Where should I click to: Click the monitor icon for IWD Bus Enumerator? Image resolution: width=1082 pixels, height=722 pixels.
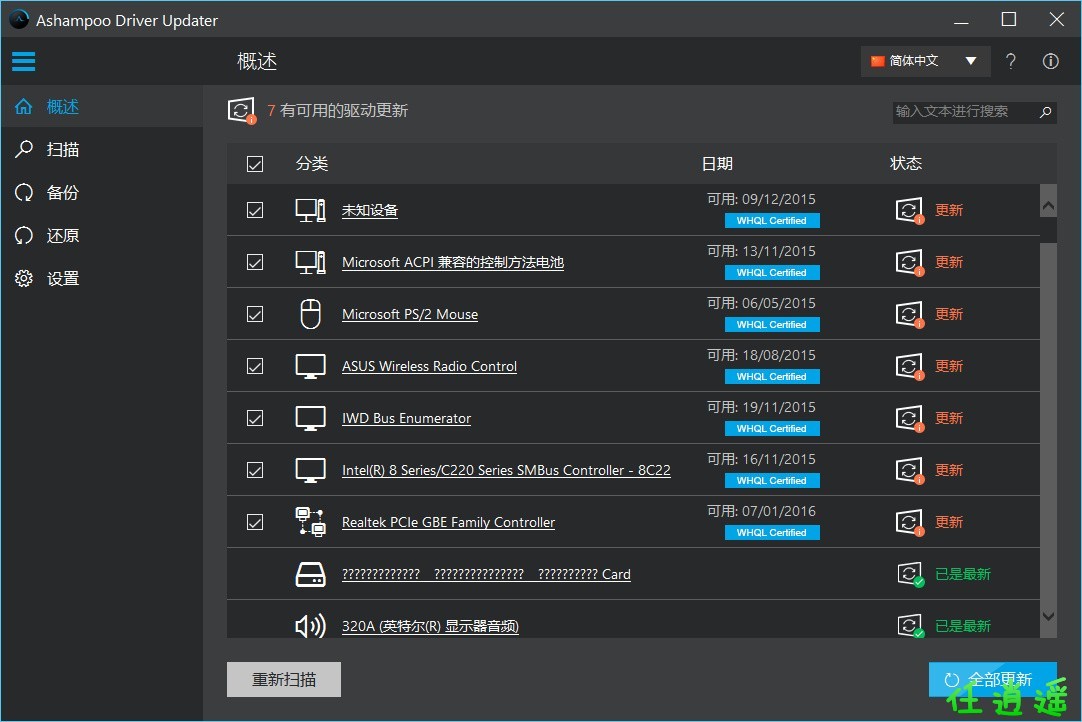(x=311, y=418)
